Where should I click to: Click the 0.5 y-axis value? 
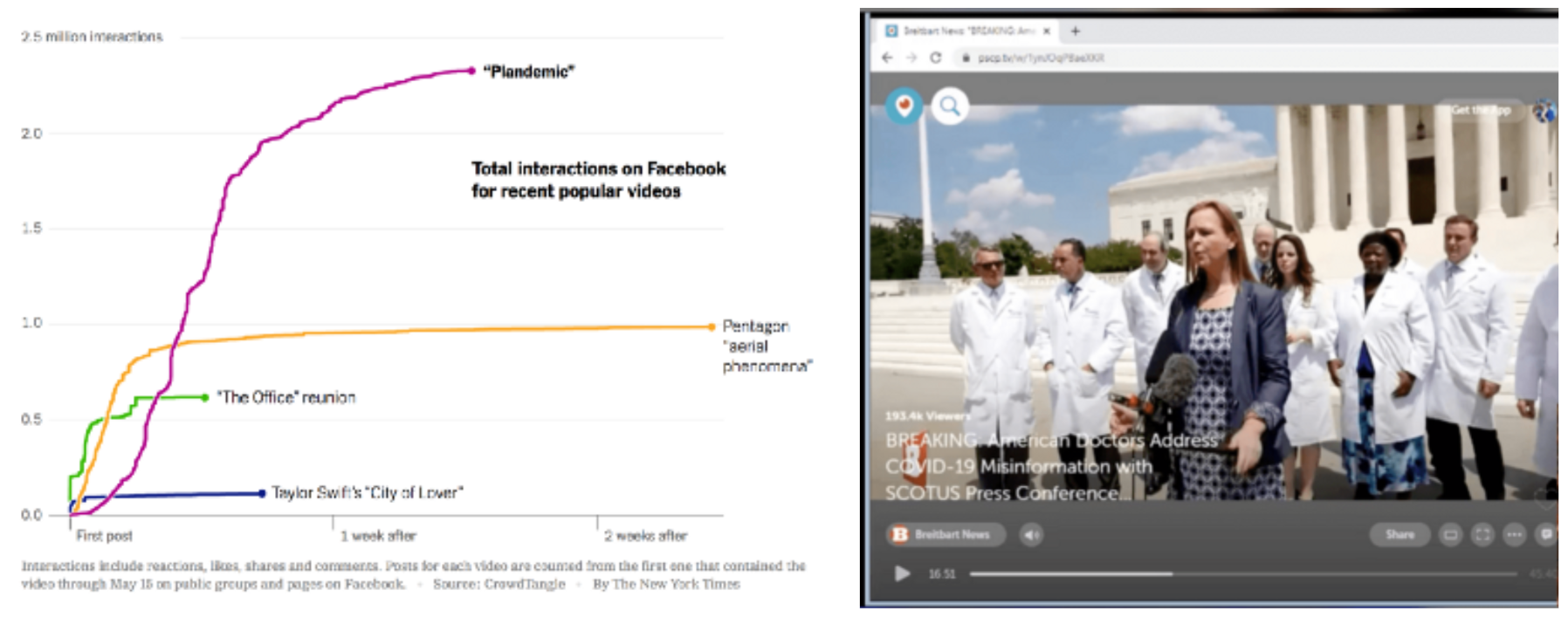click(31, 419)
